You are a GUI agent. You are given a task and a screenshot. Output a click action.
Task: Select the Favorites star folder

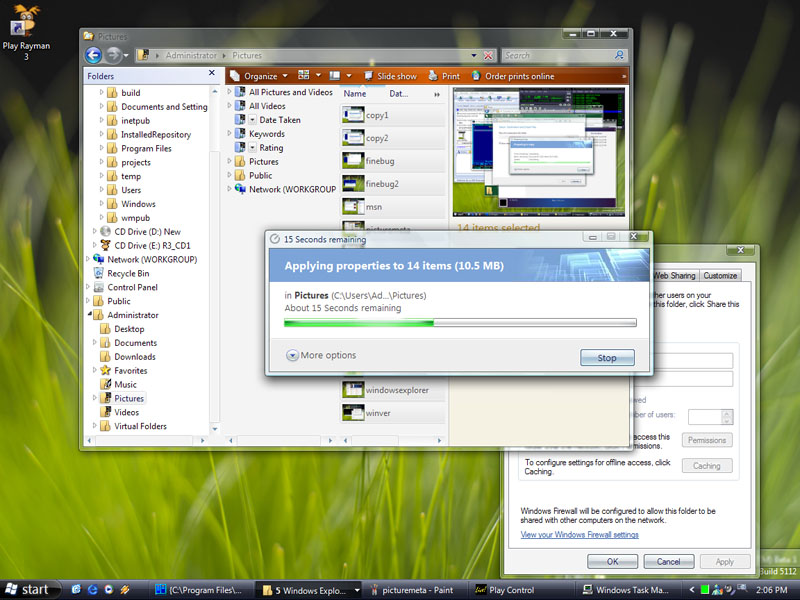[124, 370]
